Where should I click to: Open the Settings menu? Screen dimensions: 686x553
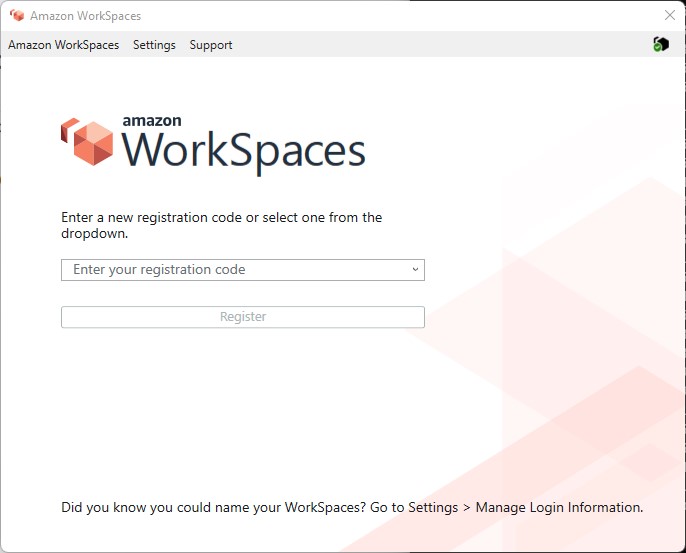coord(154,45)
